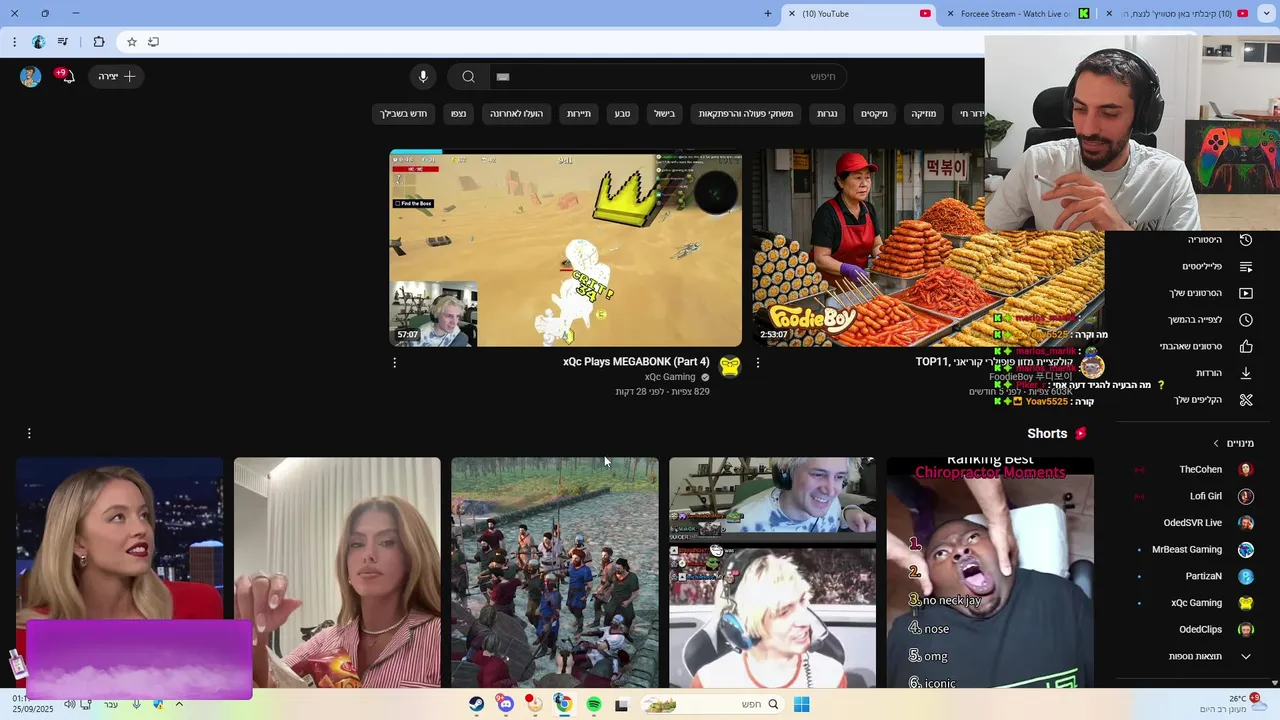Expand hidden system tray icons chevron

[179, 704]
